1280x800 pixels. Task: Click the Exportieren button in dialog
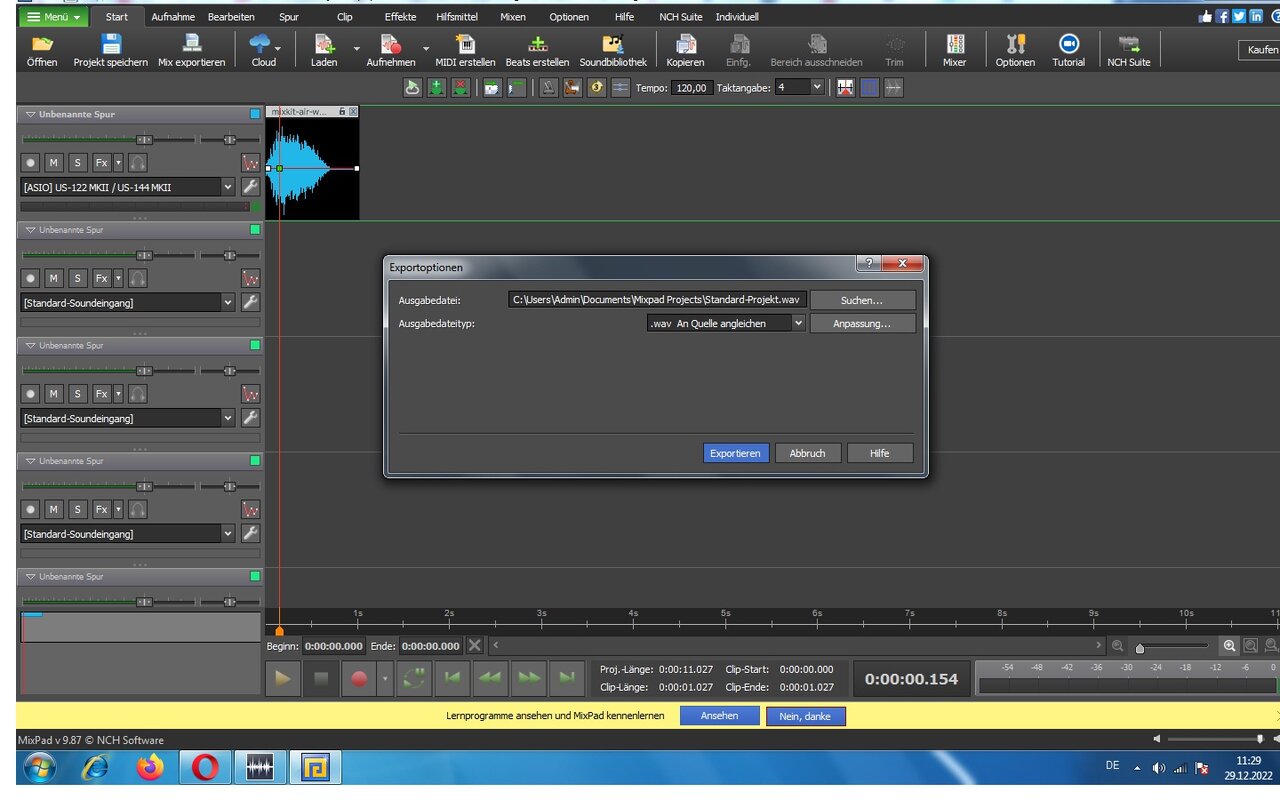click(735, 453)
